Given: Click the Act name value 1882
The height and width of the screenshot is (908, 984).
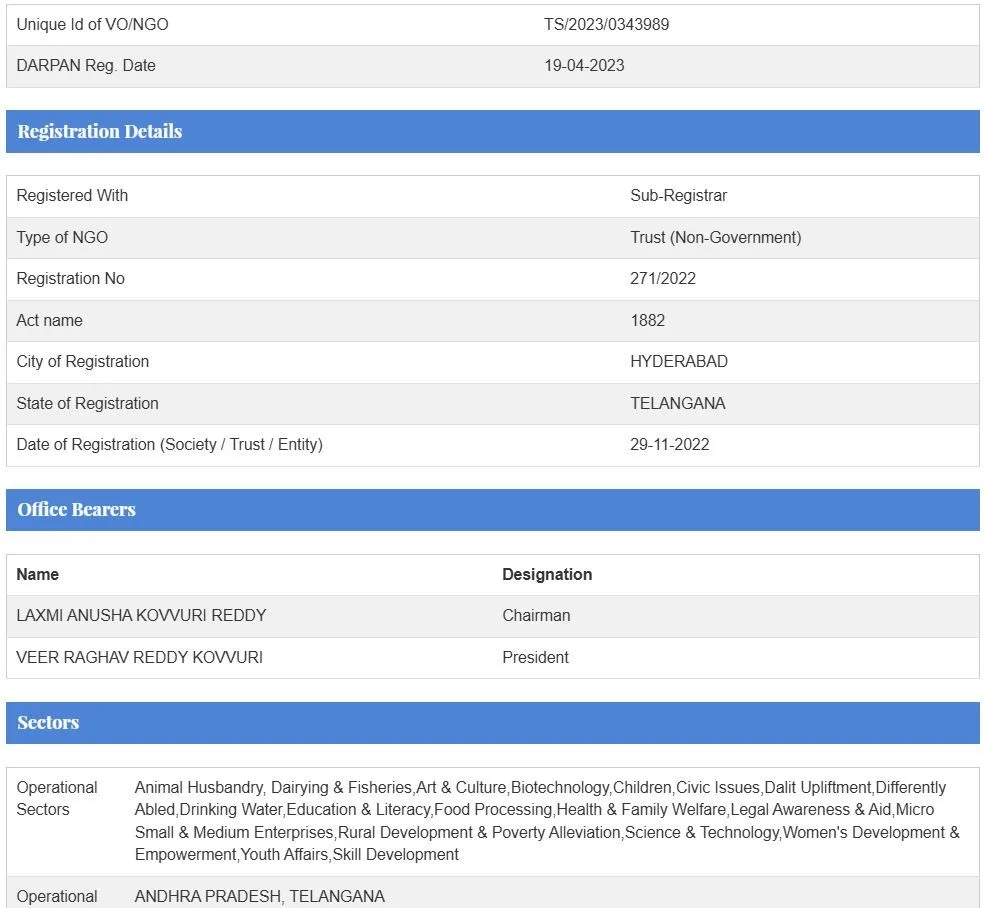Looking at the screenshot, I should pos(647,320).
